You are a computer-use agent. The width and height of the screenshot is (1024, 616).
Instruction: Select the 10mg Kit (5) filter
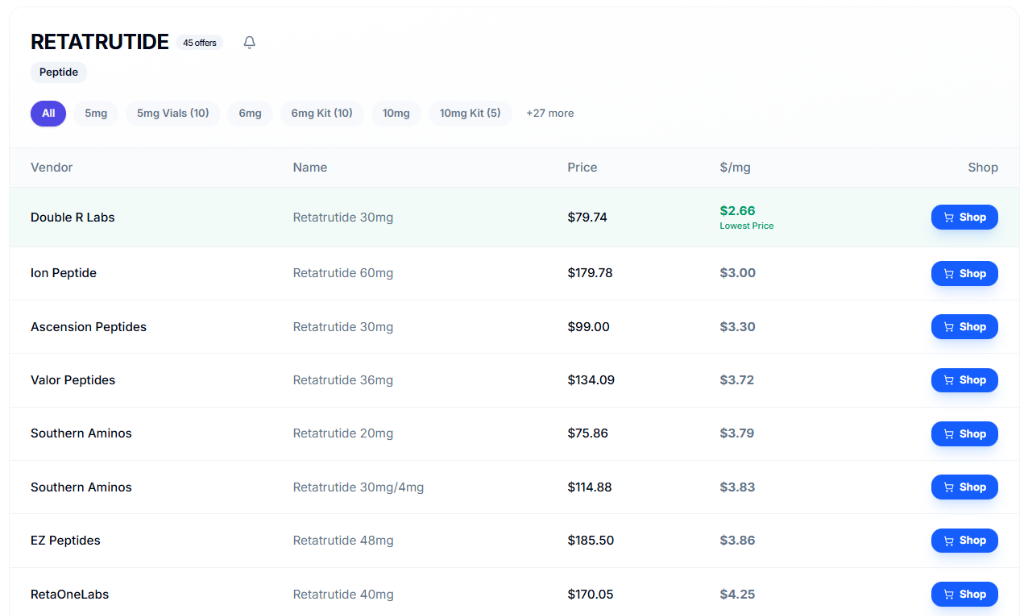tap(470, 113)
